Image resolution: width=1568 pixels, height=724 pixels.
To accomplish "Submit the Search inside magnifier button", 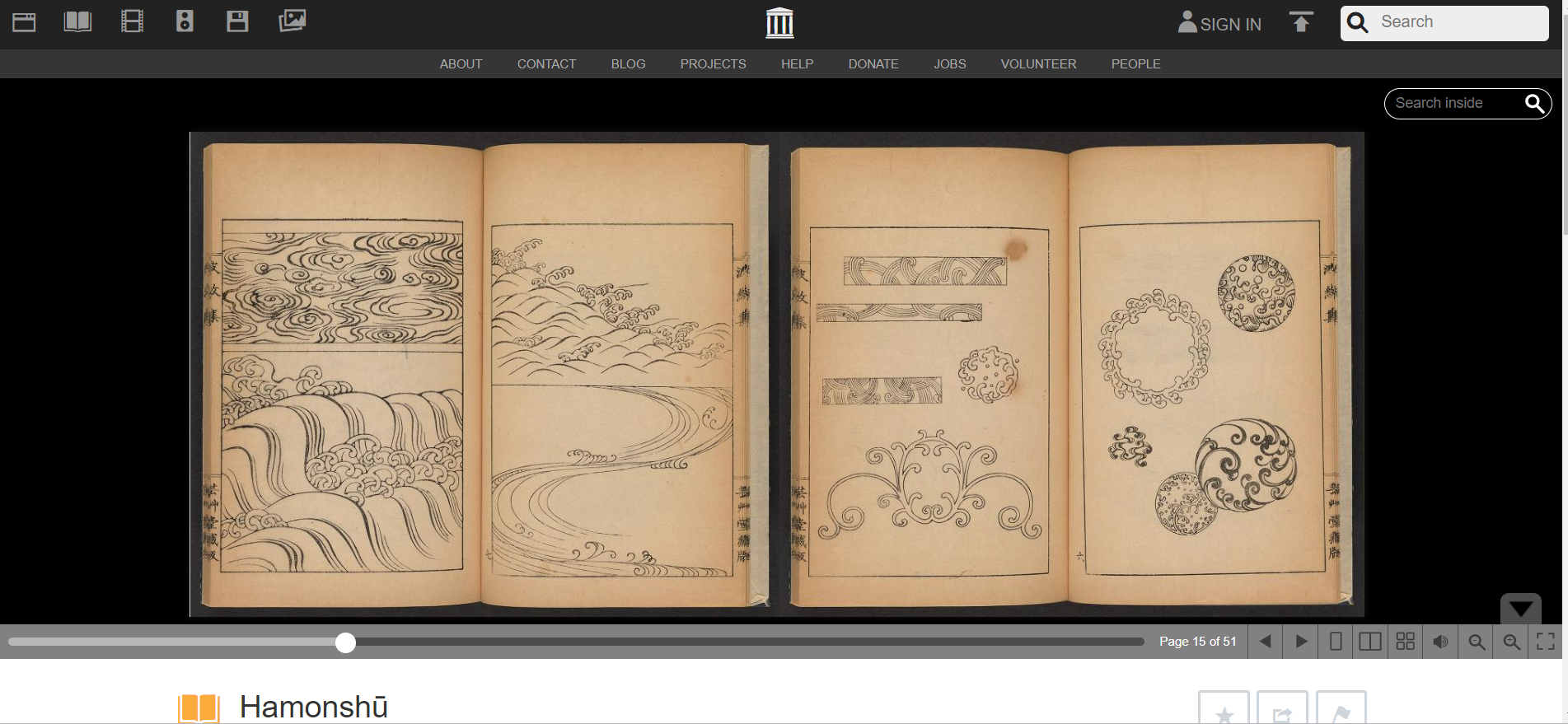I will [1534, 104].
